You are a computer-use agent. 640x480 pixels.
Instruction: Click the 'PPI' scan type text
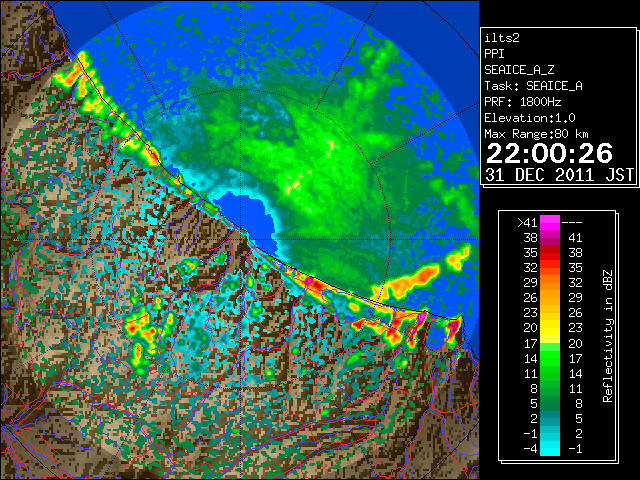pyautogui.click(x=494, y=54)
